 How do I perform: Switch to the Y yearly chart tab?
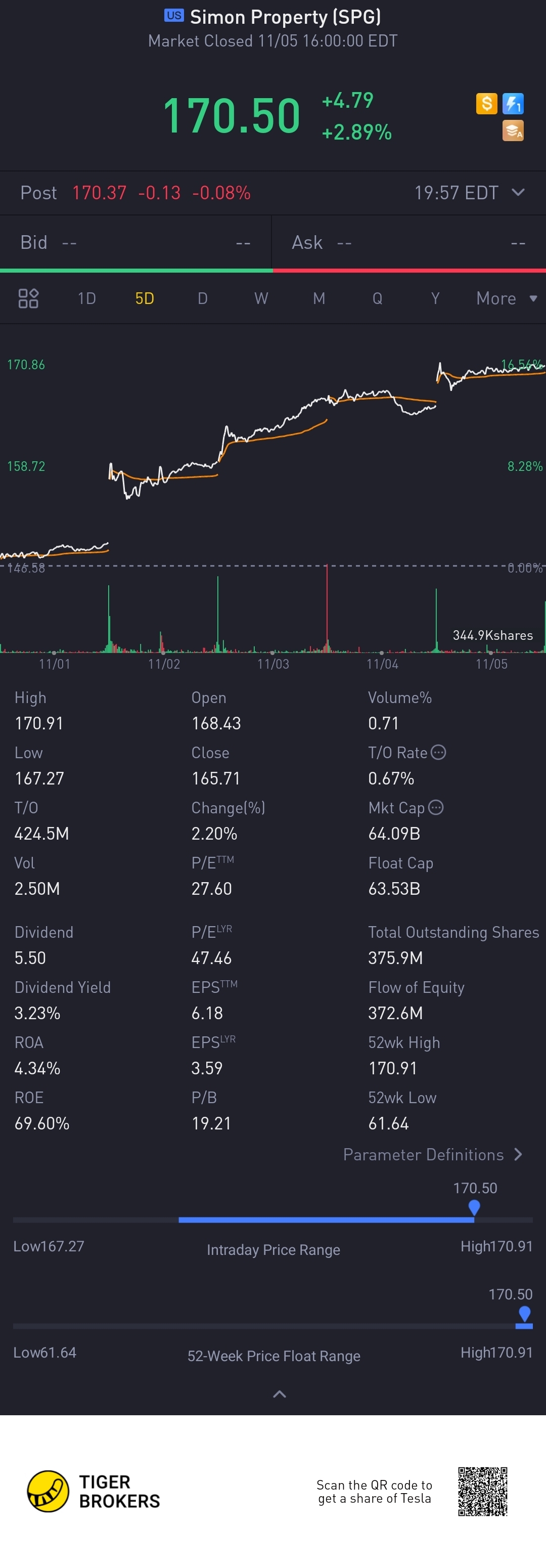coord(435,298)
